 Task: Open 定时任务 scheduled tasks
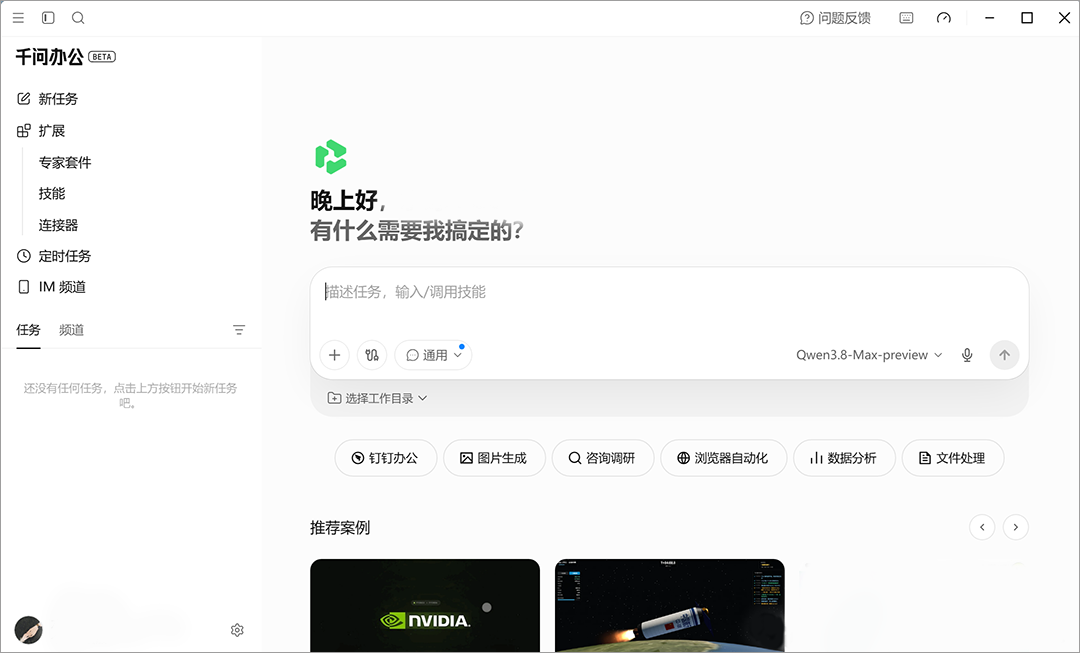[54, 256]
